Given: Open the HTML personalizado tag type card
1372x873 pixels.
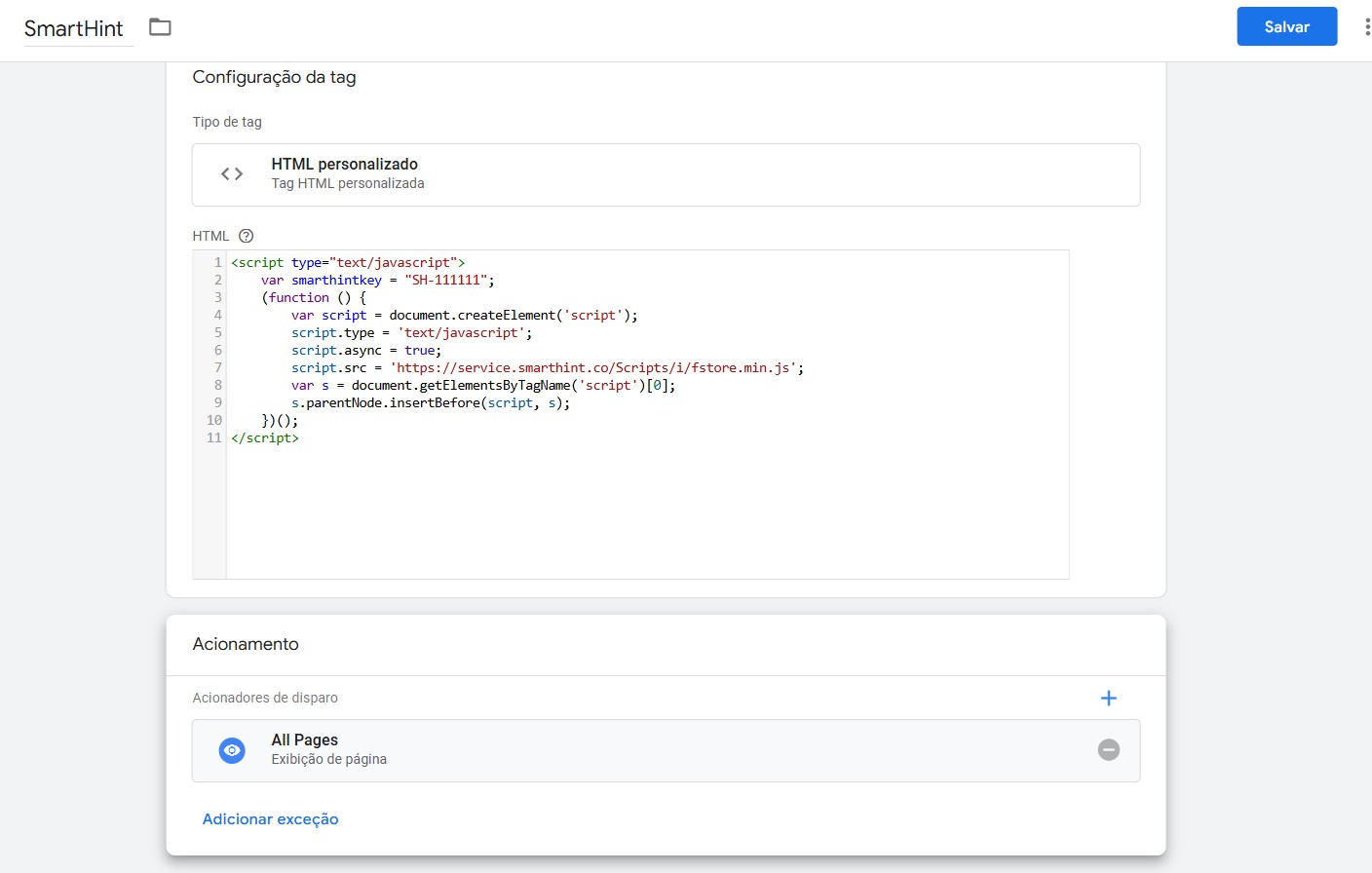Looking at the screenshot, I should [666, 174].
